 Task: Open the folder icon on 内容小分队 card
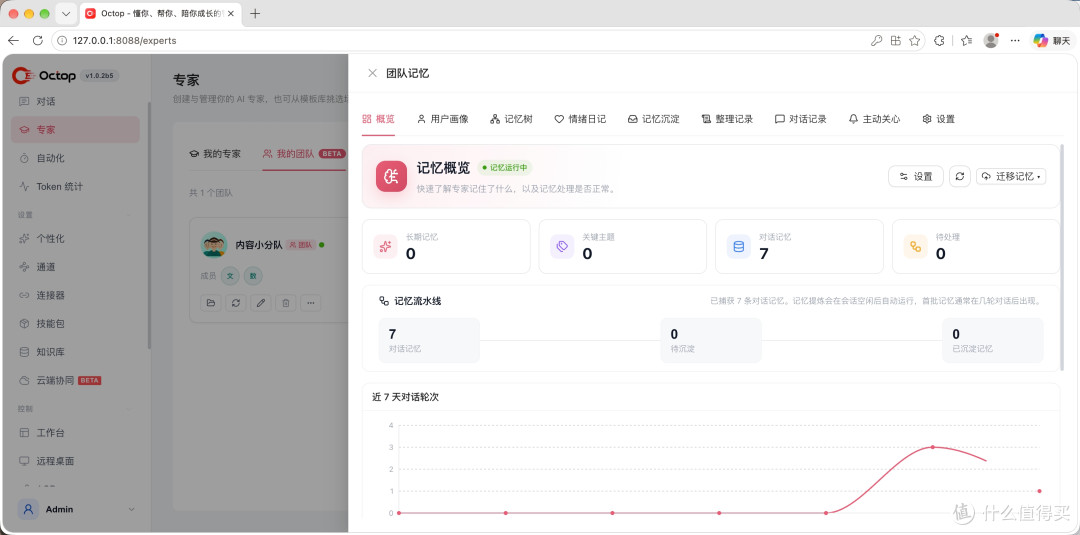coord(211,302)
